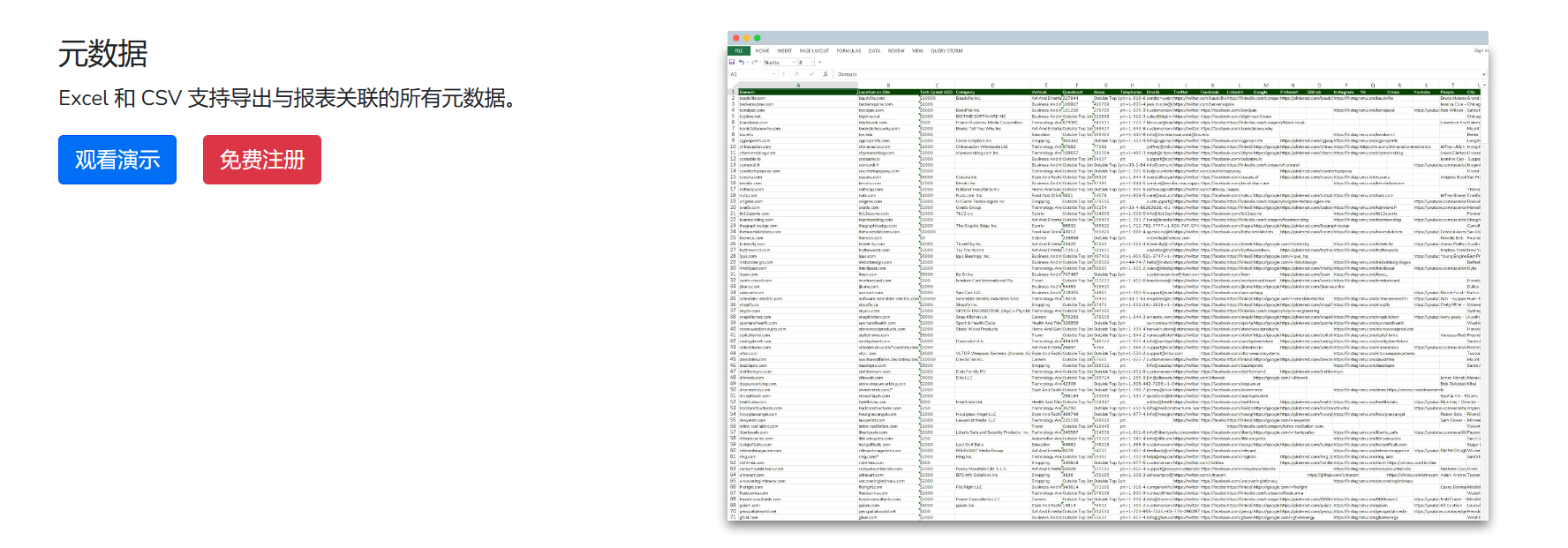Click the Youtube header cell
This screenshot has height=548, width=1568.
(1426, 92)
